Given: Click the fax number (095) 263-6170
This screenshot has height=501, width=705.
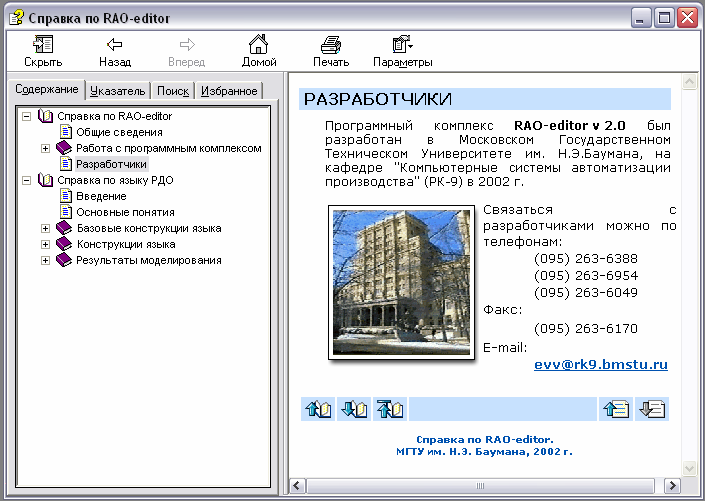Looking at the screenshot, I should pos(586,329).
